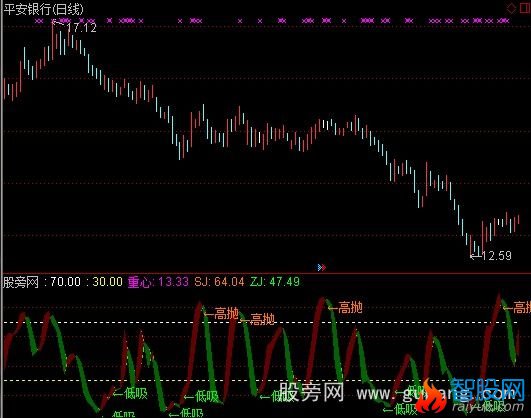Click the 平安银行(日线) chart title
The width and height of the screenshot is (531, 418).
(x=43, y=9)
